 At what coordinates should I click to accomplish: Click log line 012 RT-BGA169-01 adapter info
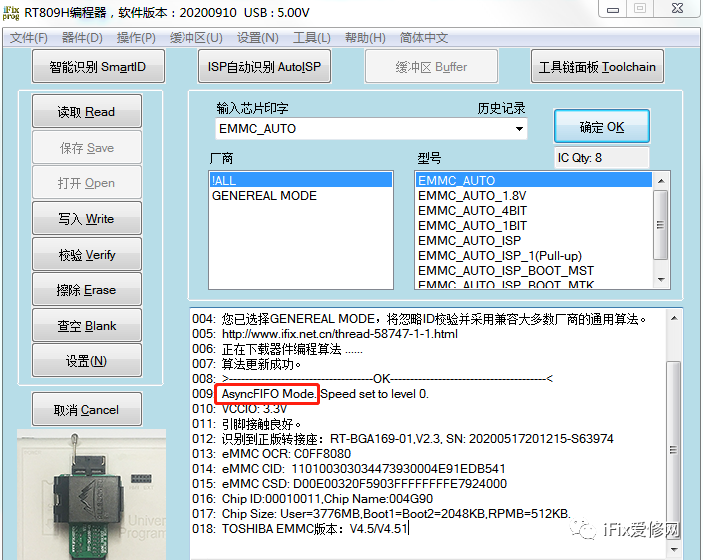[x=403, y=439]
